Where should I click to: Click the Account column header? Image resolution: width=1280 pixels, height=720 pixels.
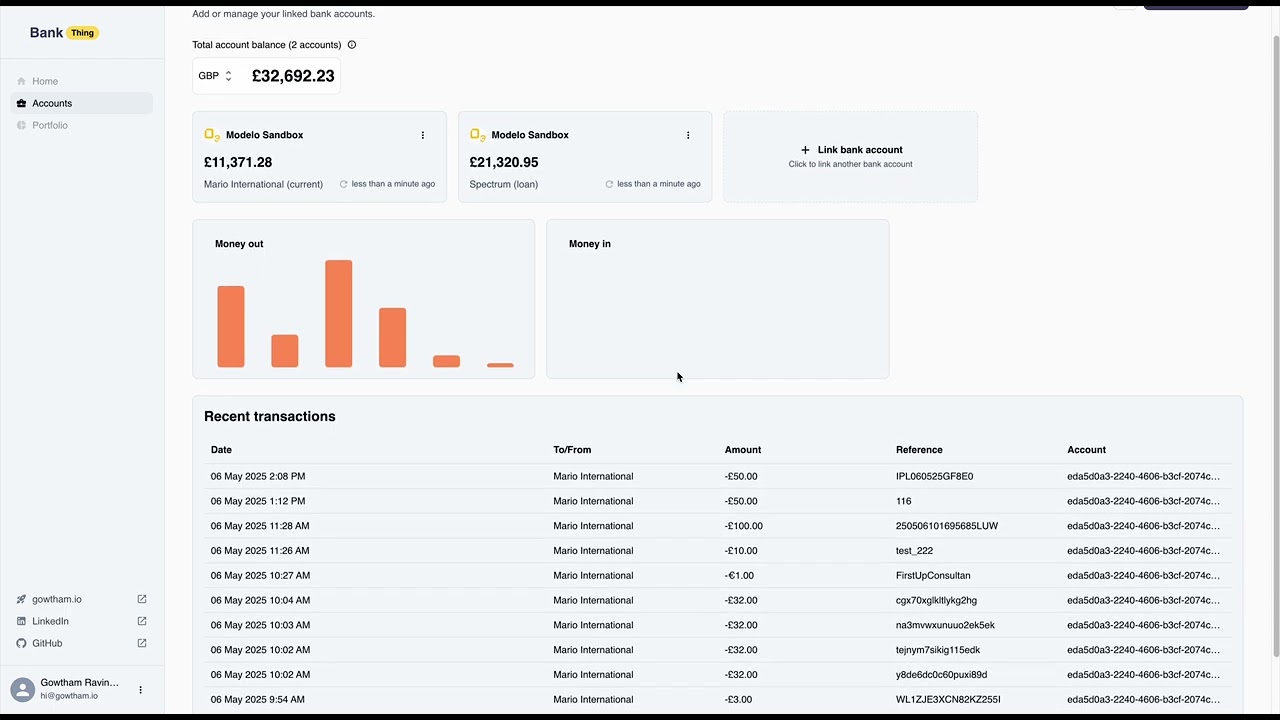[x=1086, y=450]
